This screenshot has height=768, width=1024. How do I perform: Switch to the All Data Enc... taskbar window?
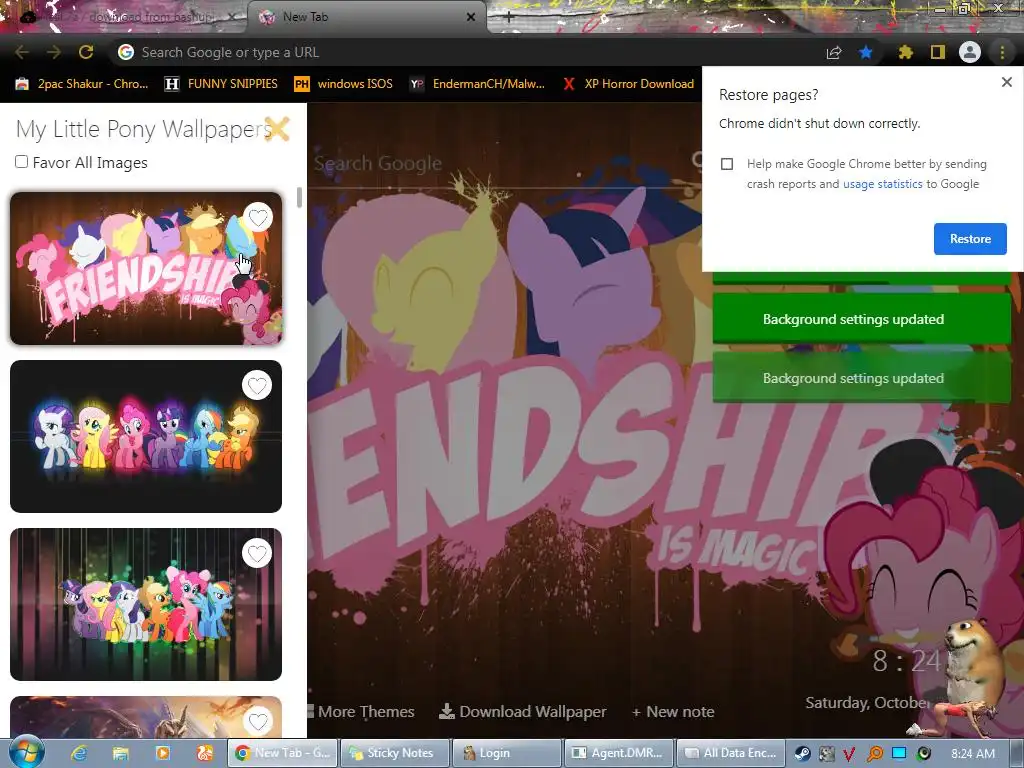tap(731, 753)
